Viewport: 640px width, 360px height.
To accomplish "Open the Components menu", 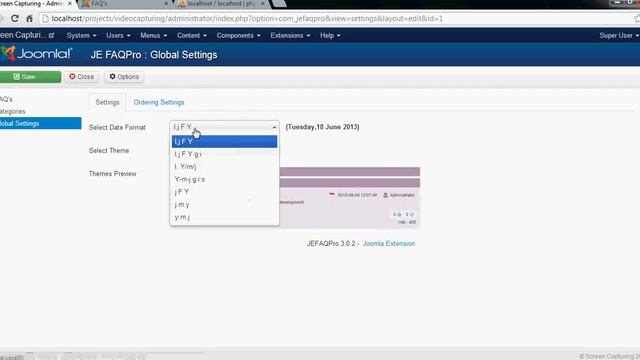I will click(x=238, y=36).
